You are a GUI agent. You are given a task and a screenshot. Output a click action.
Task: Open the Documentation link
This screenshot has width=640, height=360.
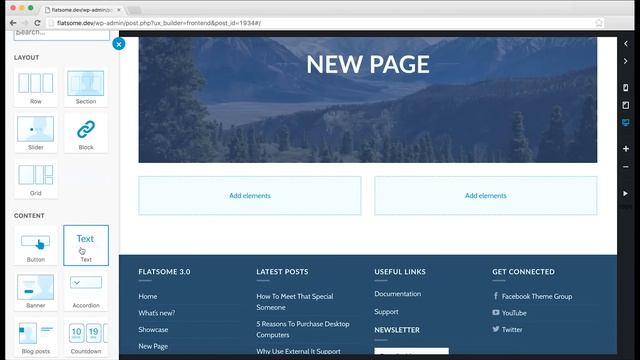tap(398, 294)
